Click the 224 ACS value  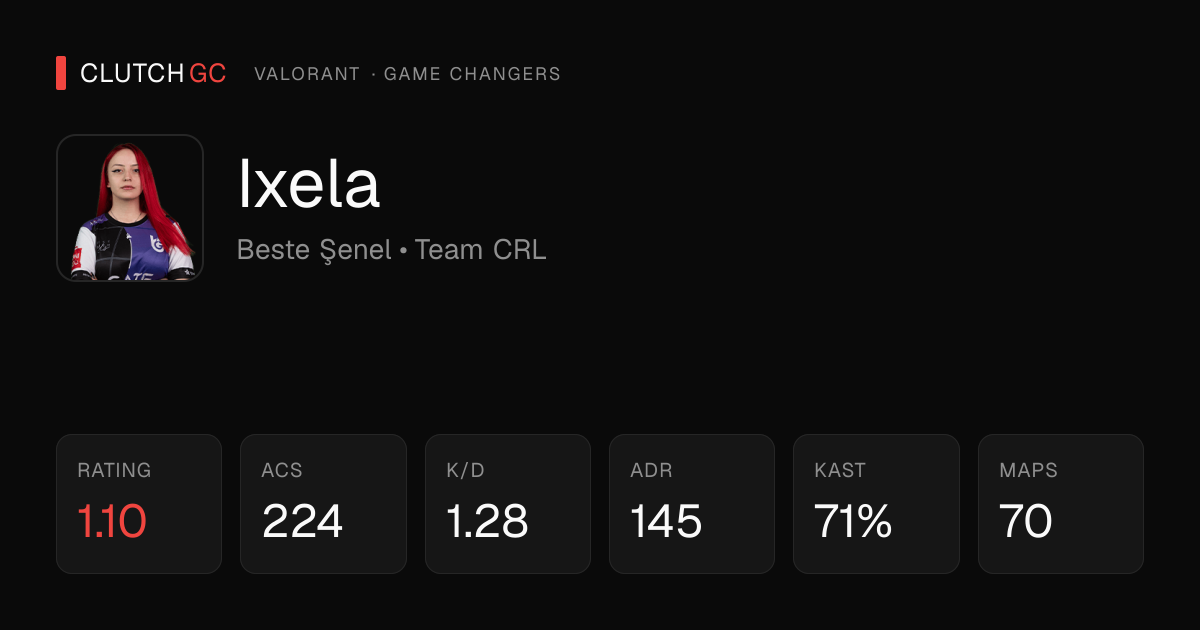point(302,521)
